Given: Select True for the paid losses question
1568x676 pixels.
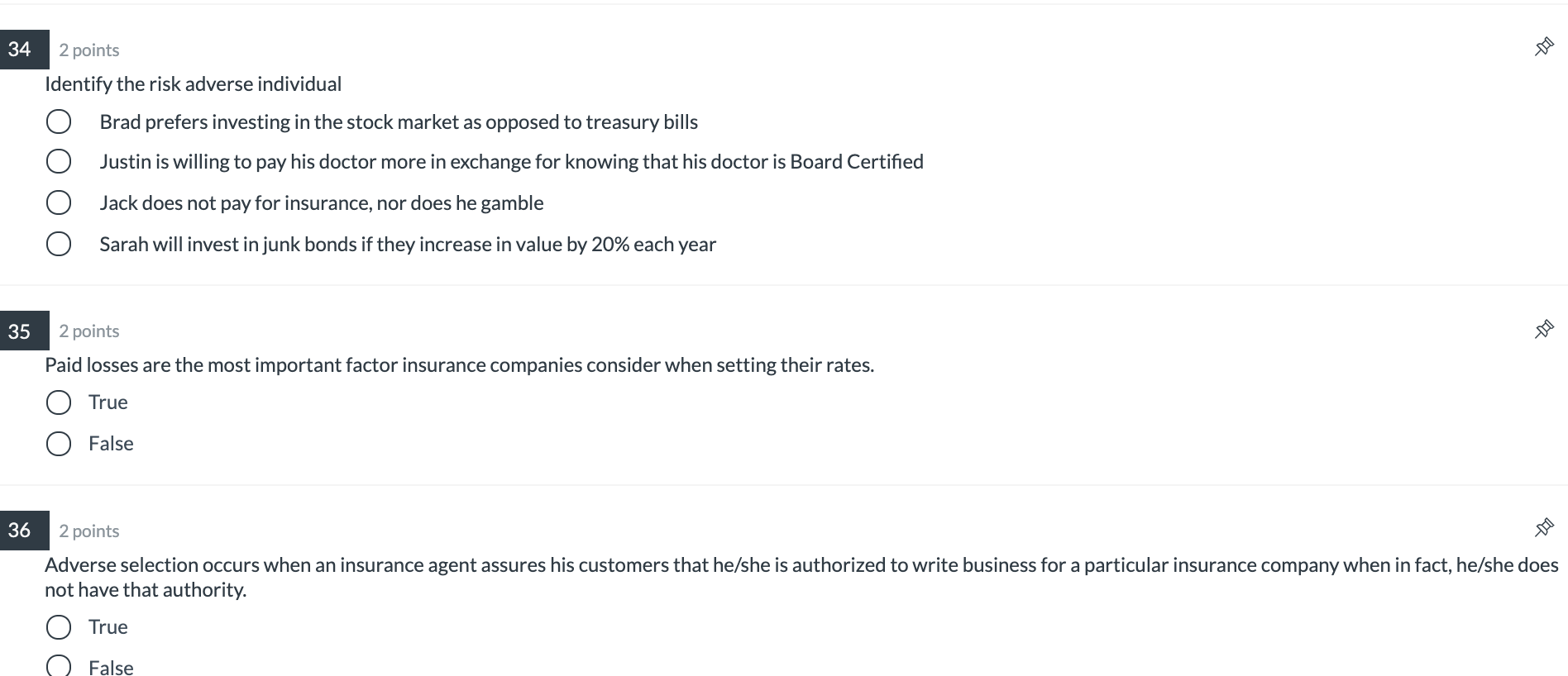Looking at the screenshot, I should tap(59, 402).
